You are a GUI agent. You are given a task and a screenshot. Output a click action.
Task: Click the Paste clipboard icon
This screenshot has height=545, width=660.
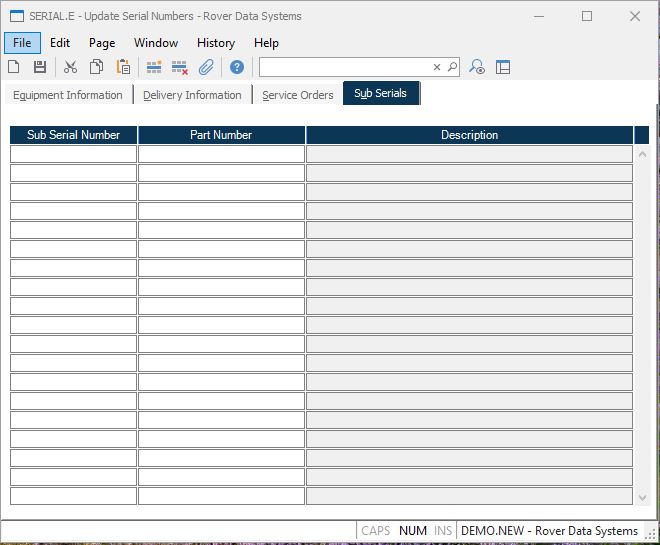pos(123,67)
